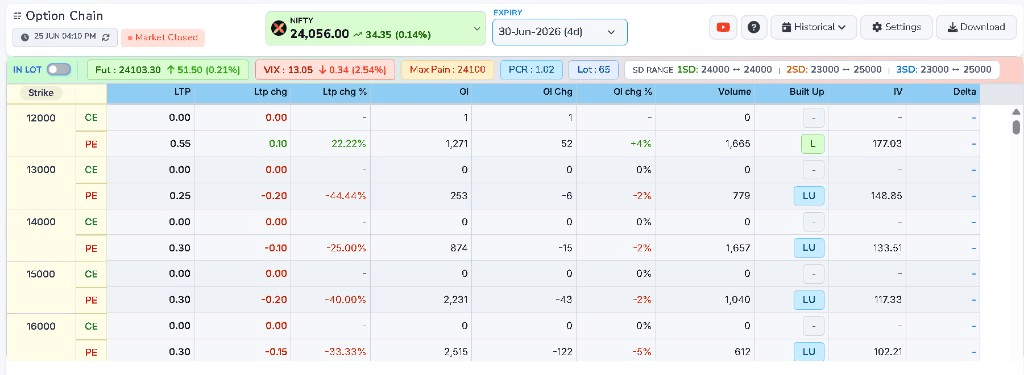This screenshot has width=1024, height=375.
Task: Select the 15000 strike cell
Action: (x=41, y=287)
